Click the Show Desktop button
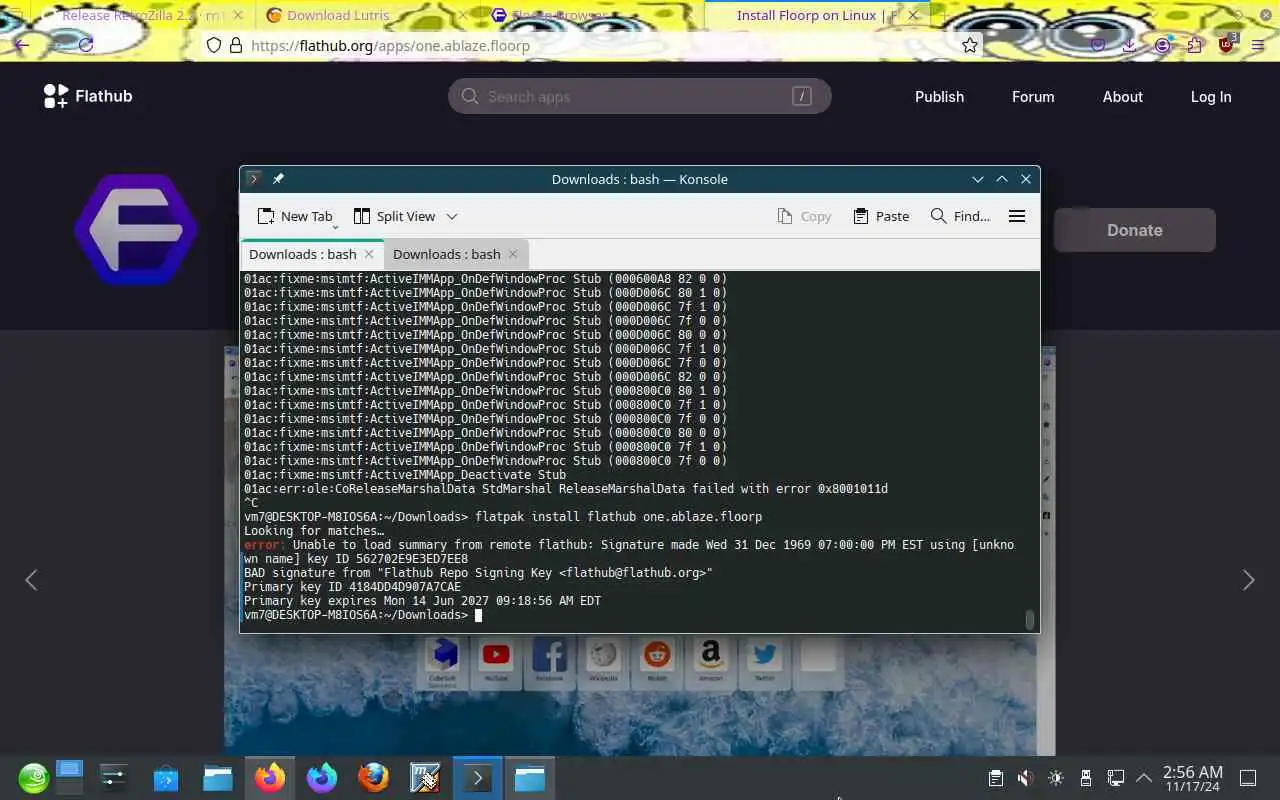 coord(1248,778)
